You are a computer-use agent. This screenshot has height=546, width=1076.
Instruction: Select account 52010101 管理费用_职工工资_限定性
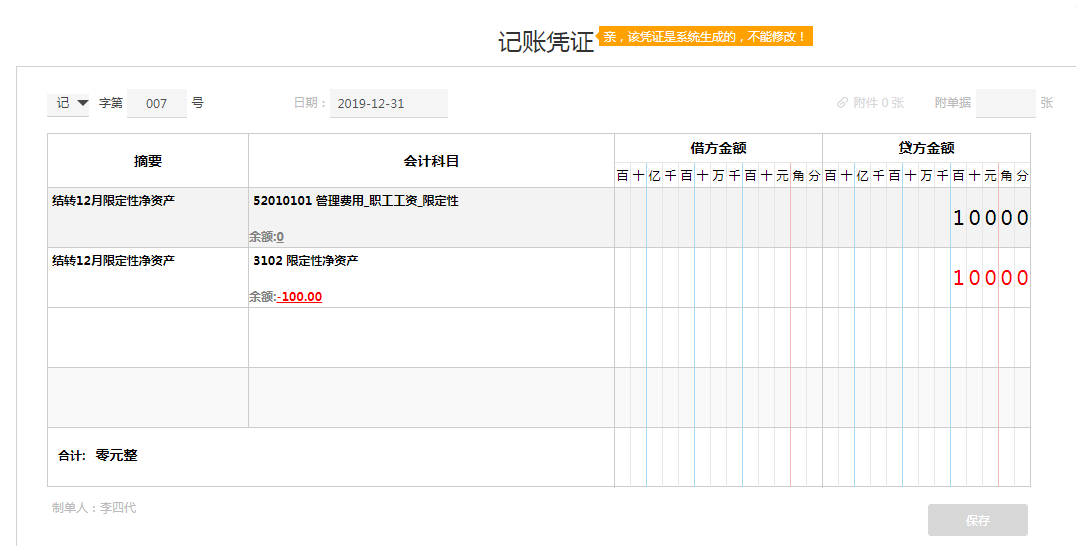pos(355,201)
